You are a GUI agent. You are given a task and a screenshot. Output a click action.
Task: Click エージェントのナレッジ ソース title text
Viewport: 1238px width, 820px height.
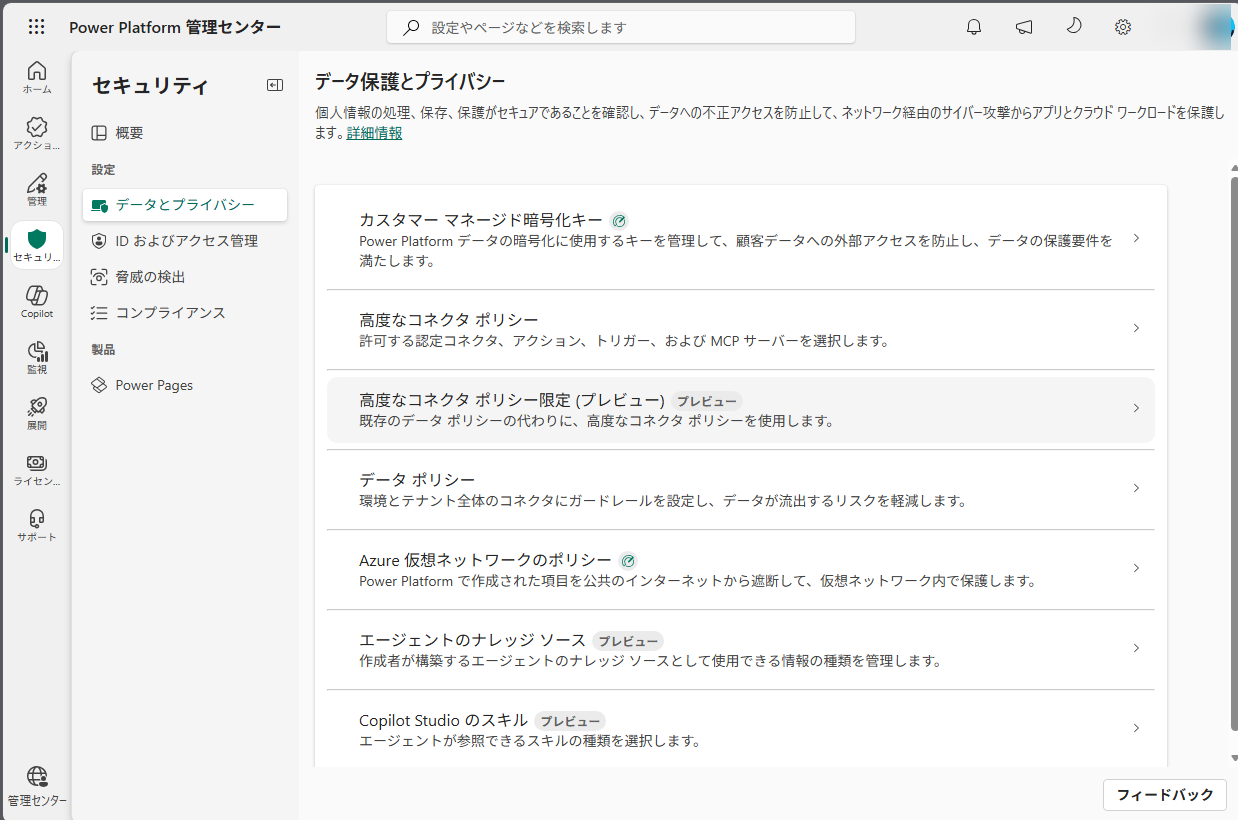(x=472, y=640)
